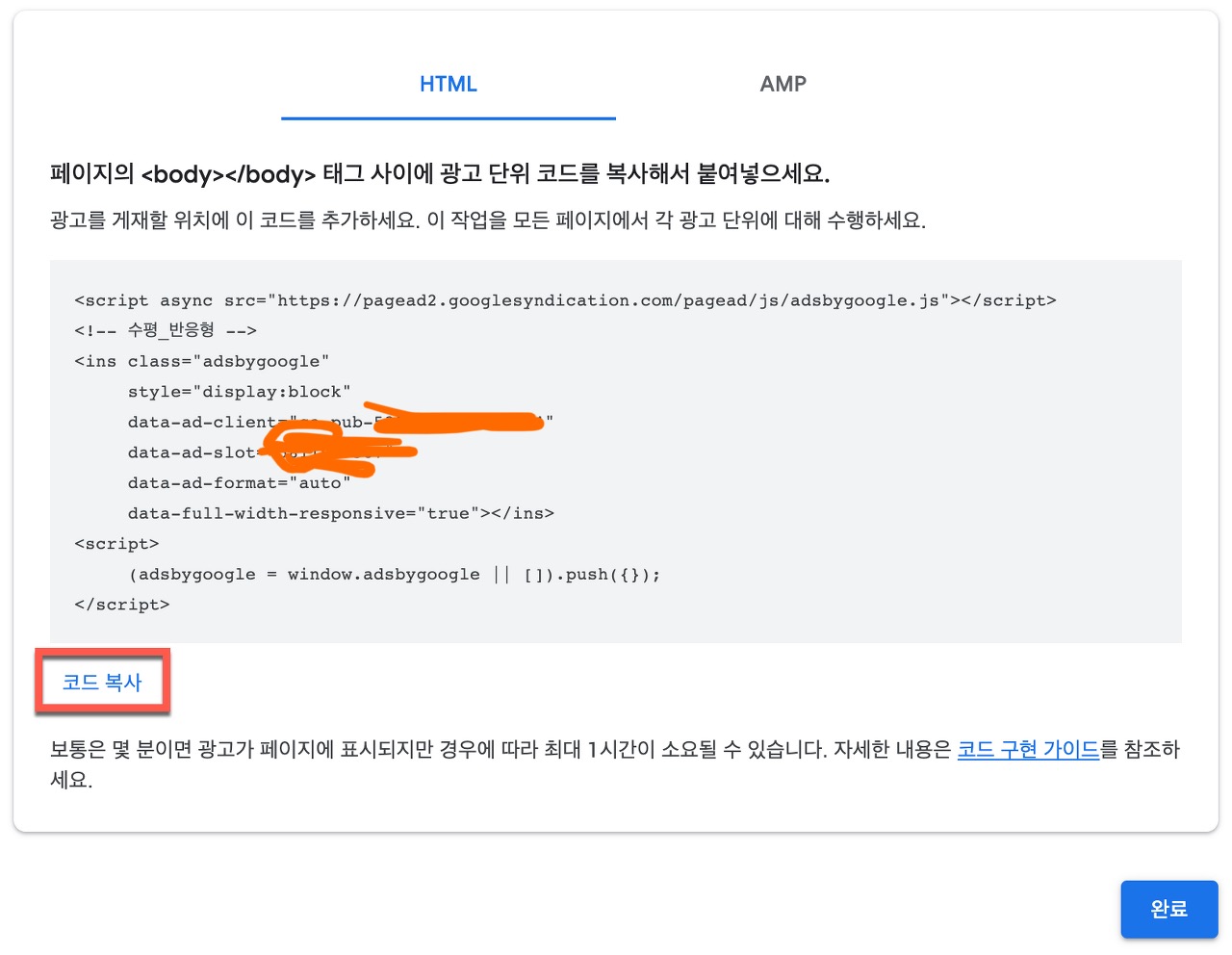The width and height of the screenshot is (1232, 955).
Task: Switch to the HTML tab
Action: coord(449,85)
